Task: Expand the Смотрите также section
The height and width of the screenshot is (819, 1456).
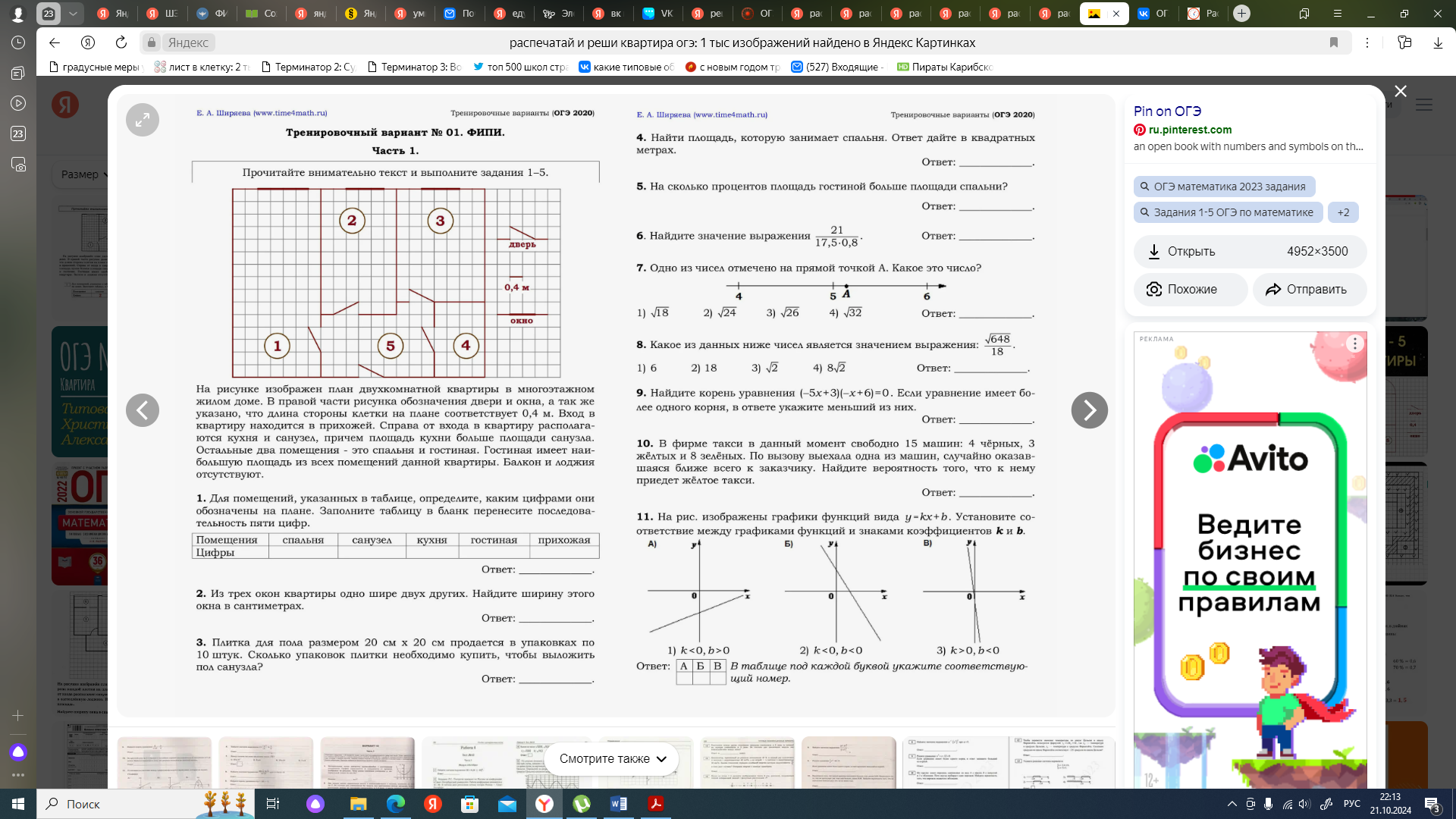Action: pyautogui.click(x=613, y=758)
